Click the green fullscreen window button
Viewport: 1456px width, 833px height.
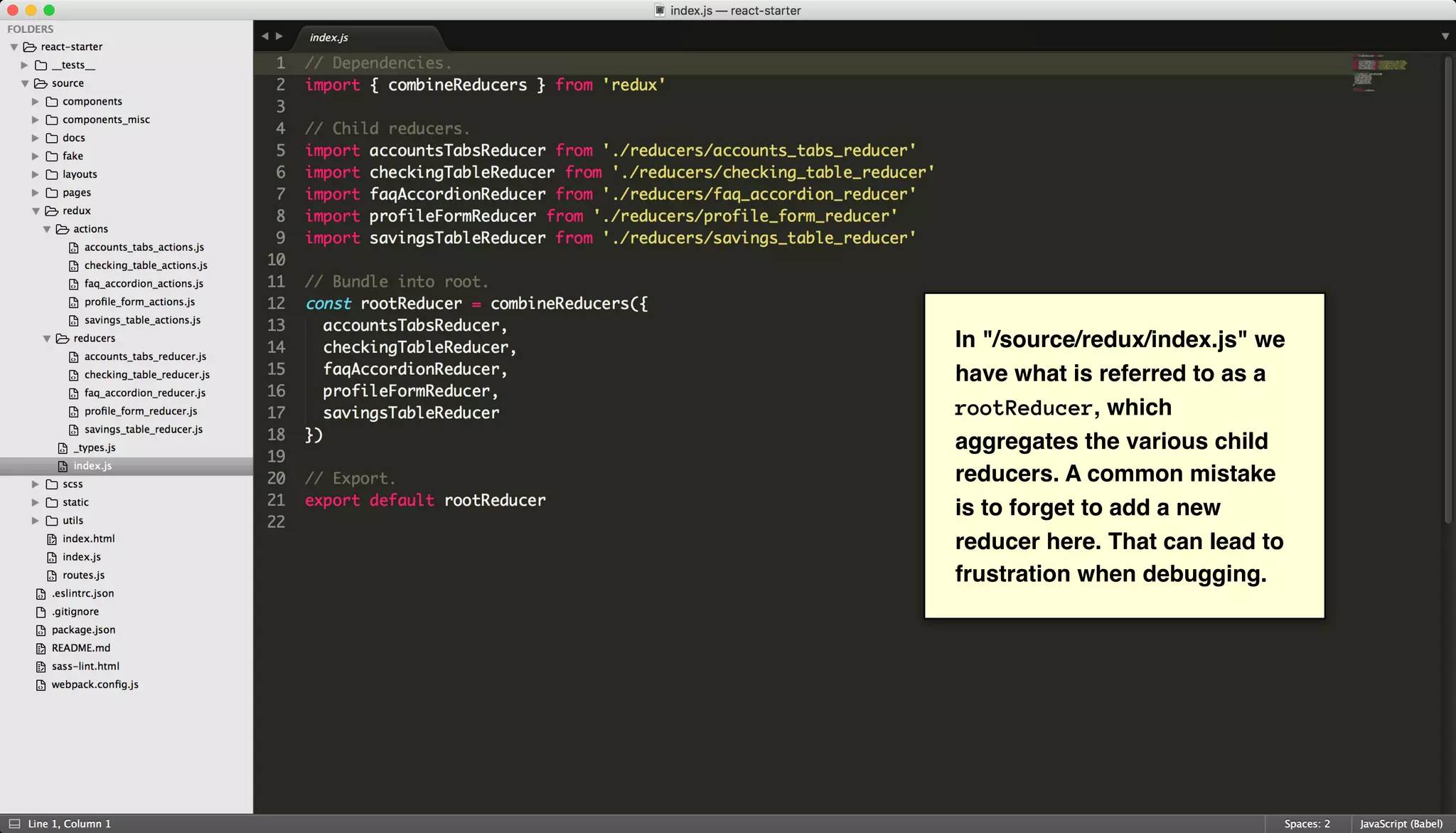49,10
